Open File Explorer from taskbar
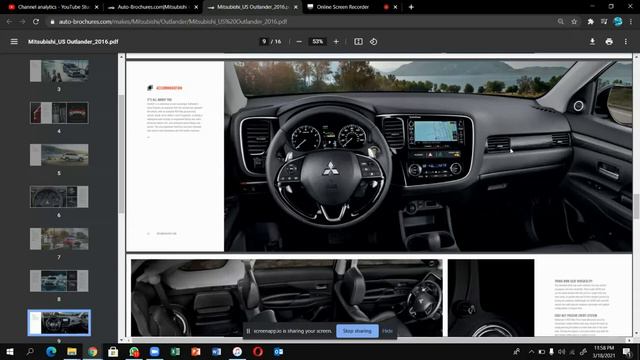The height and width of the screenshot is (360, 640). pos(72,351)
